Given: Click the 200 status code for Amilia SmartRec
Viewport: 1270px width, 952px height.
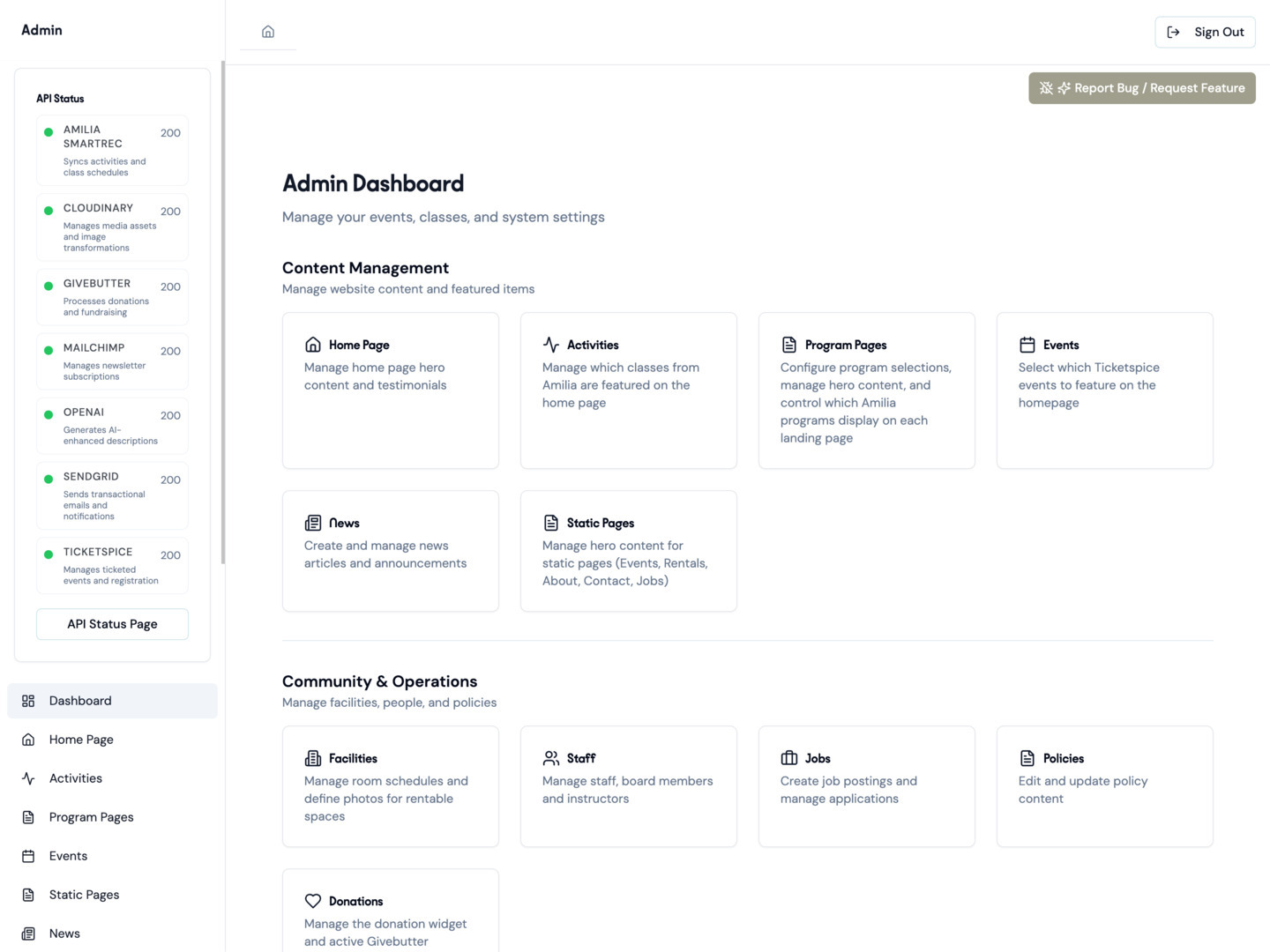Looking at the screenshot, I should (170, 133).
